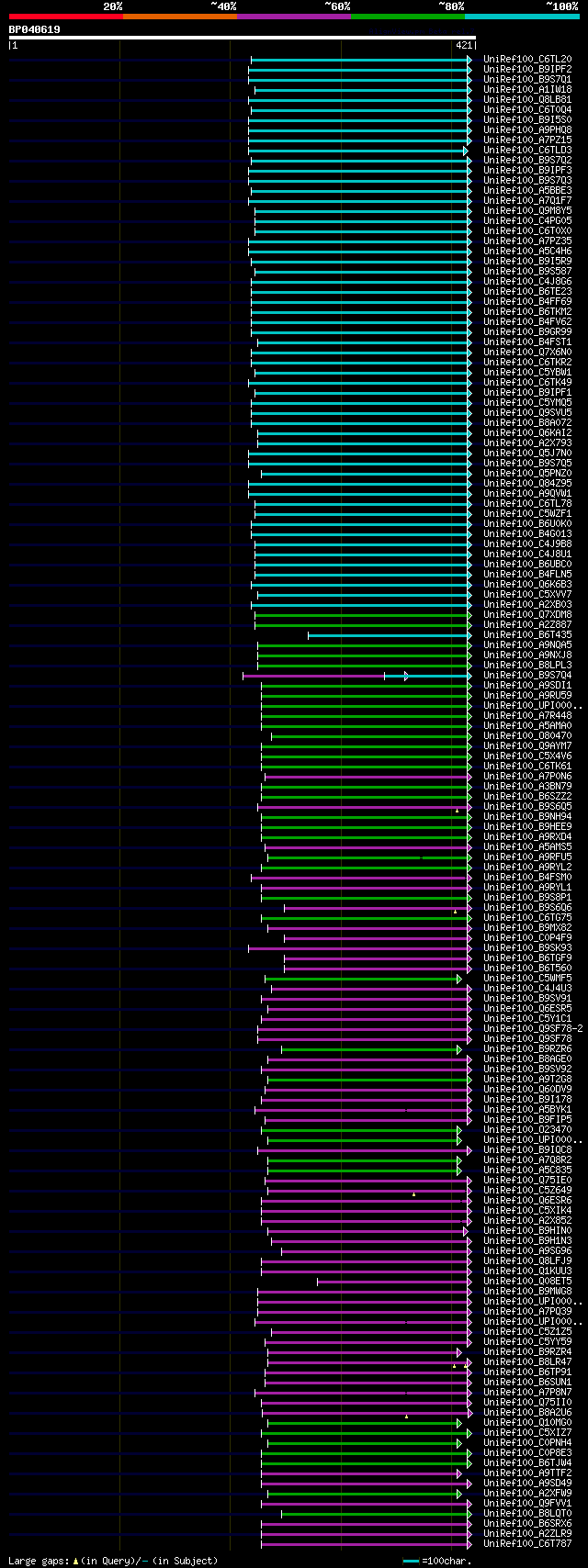Select the UniRef100_C5Z649 label

click(527, 1191)
